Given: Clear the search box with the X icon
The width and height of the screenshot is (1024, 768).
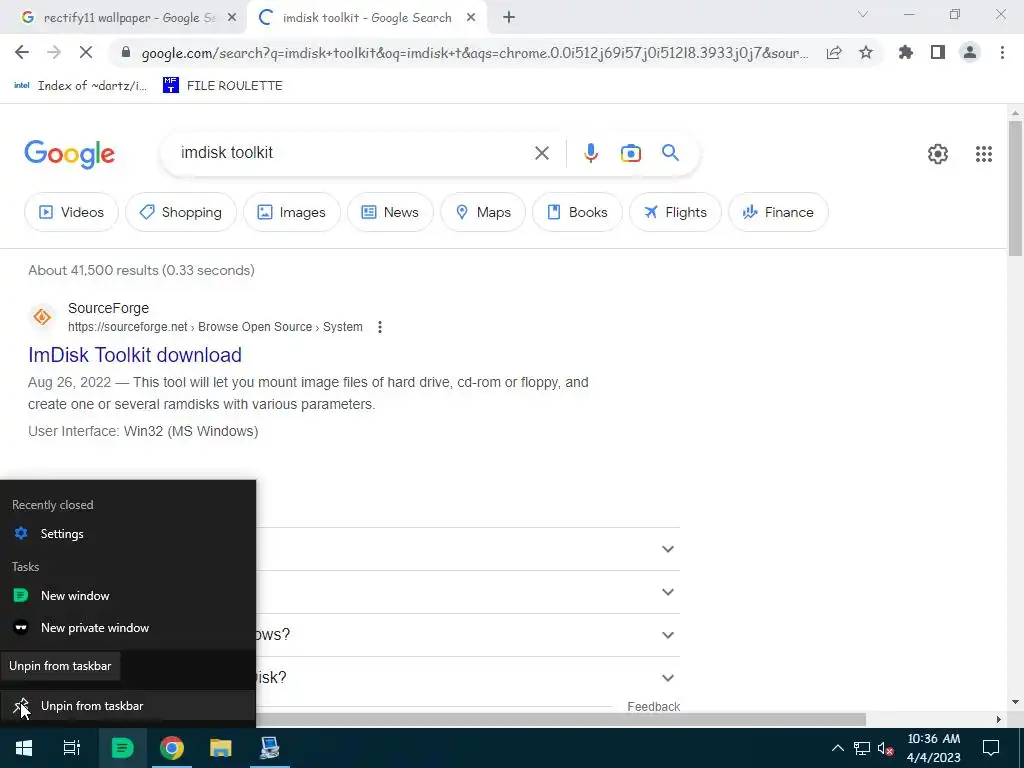Looking at the screenshot, I should (541, 153).
